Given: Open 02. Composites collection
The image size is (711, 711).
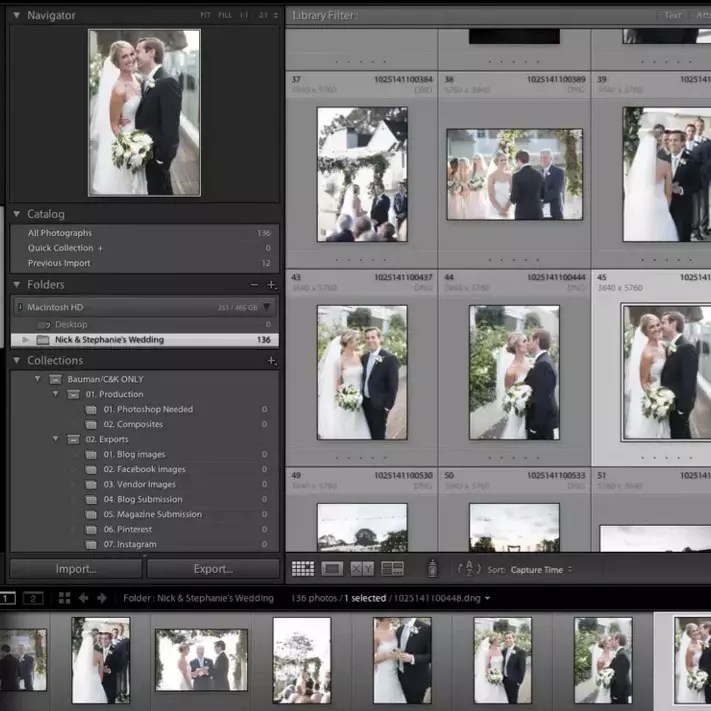Looking at the screenshot, I should (x=133, y=424).
